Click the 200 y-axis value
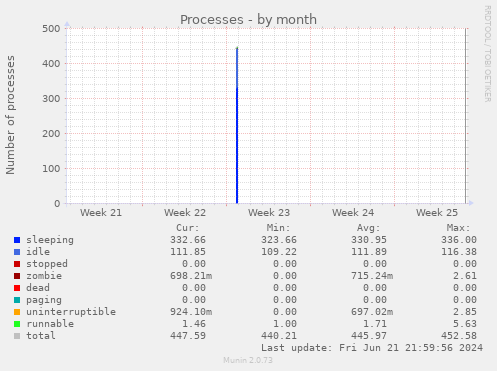This screenshot has width=497, height=371. pyautogui.click(x=51, y=134)
